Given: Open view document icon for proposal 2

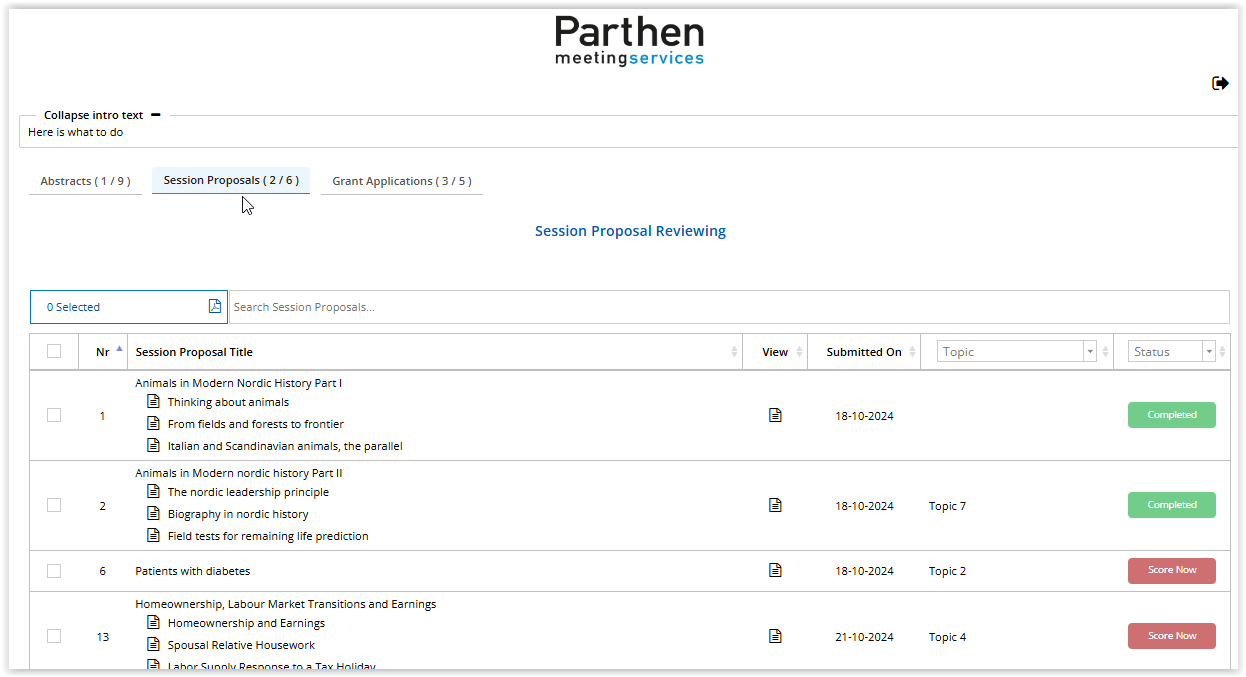Looking at the screenshot, I should [775, 505].
